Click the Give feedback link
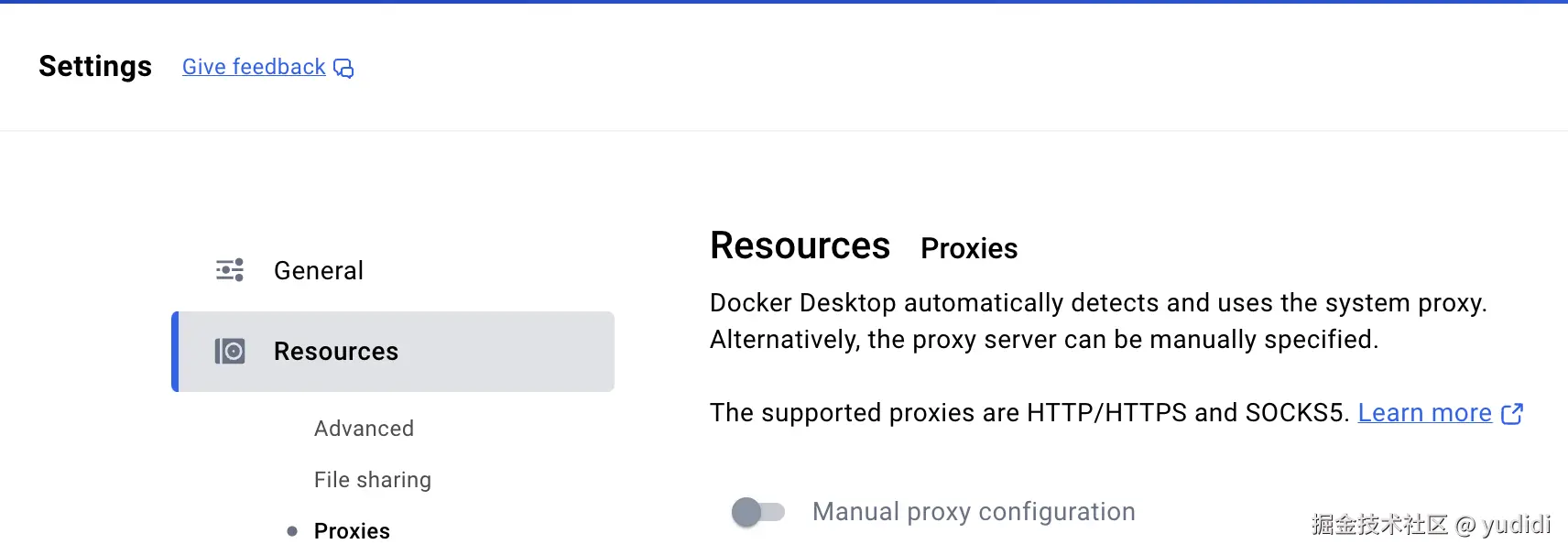This screenshot has height=555, width=1568. pos(254,67)
